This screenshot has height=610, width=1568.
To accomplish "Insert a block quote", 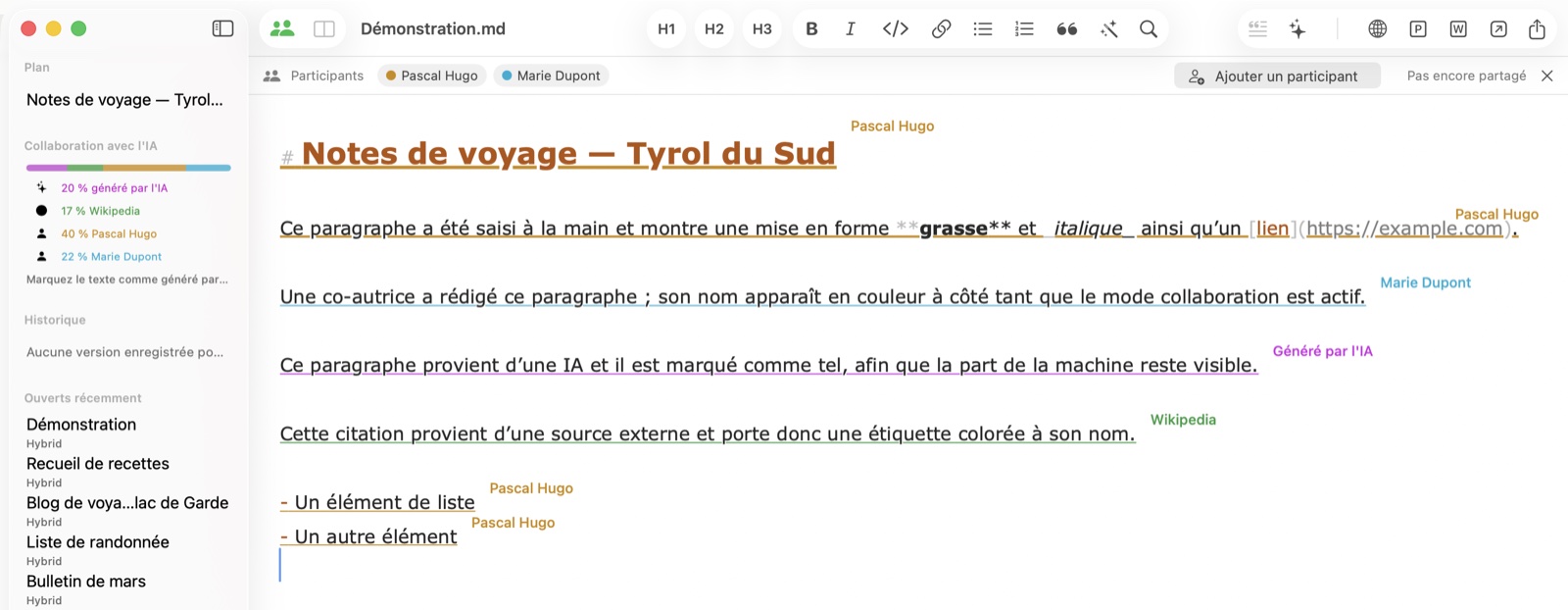I will click(x=1067, y=28).
